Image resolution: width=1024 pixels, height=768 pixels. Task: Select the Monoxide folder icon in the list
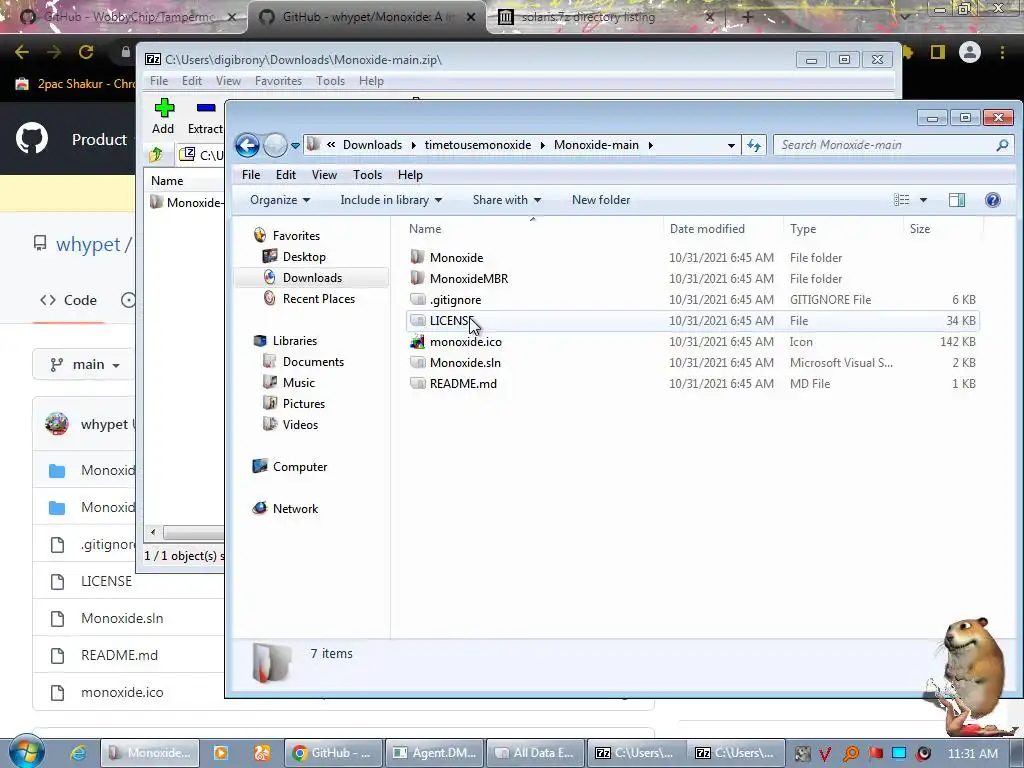click(x=417, y=257)
